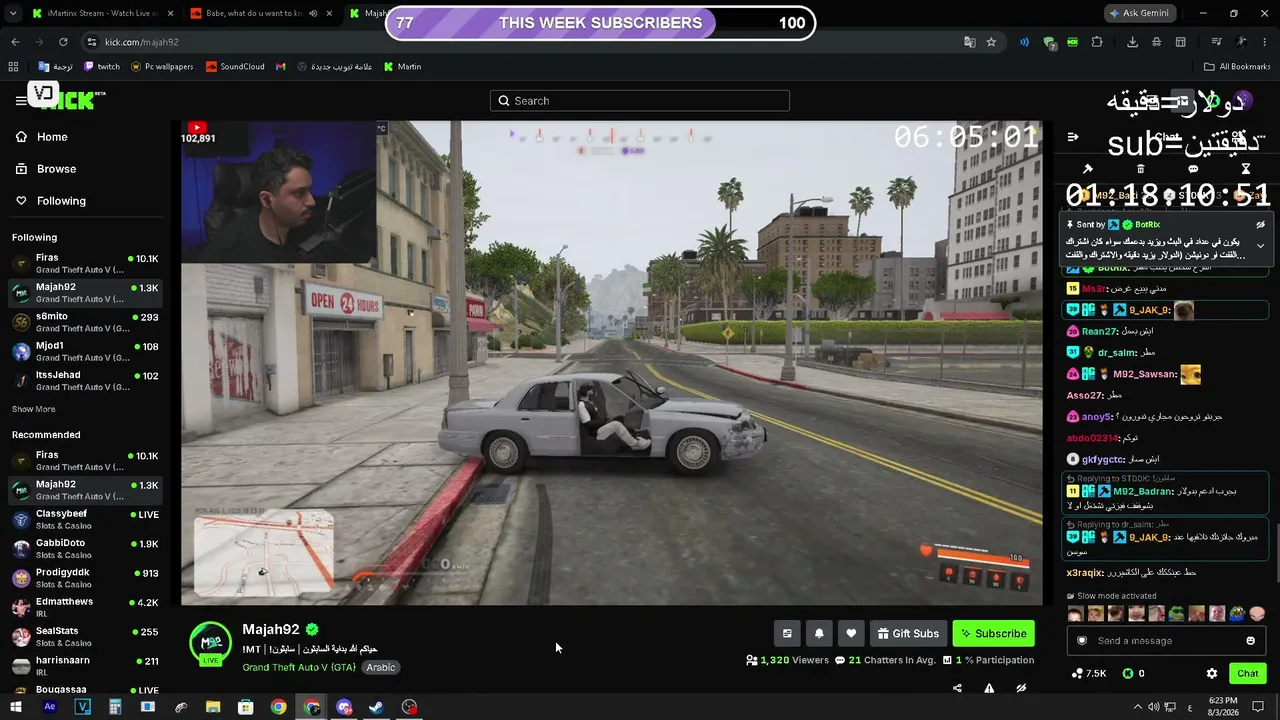Click Show More under the Following list
Screen dimensions: 1280x720
pos(33,409)
